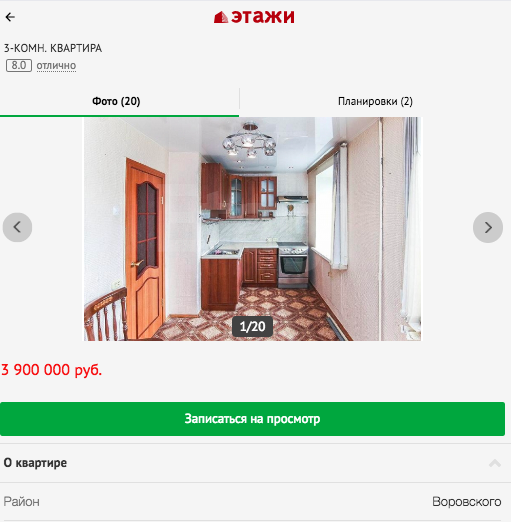Show the next photo in gallery
This screenshot has height=522, width=511.
coord(488,227)
